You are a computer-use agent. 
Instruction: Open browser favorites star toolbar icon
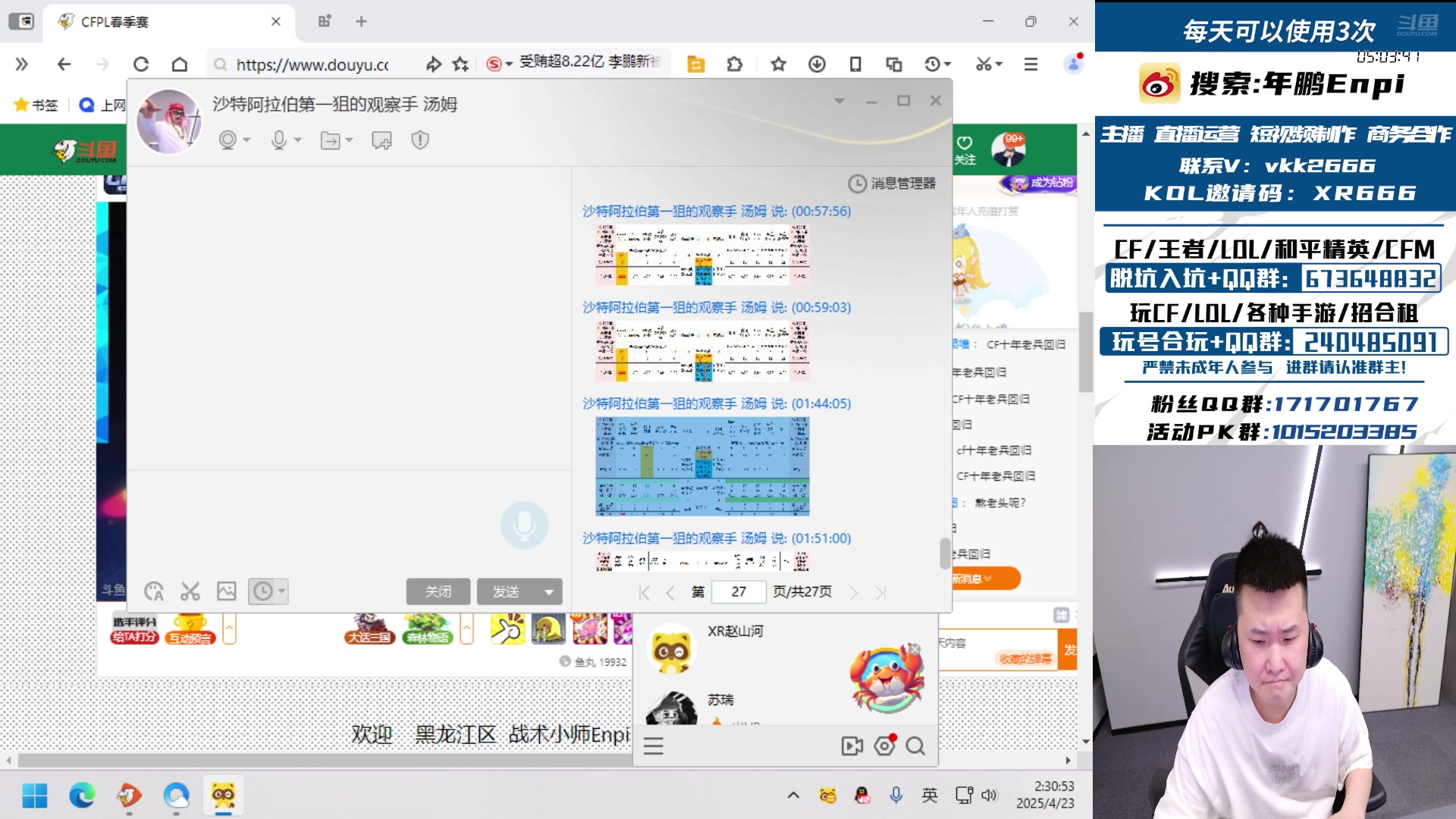click(x=778, y=64)
